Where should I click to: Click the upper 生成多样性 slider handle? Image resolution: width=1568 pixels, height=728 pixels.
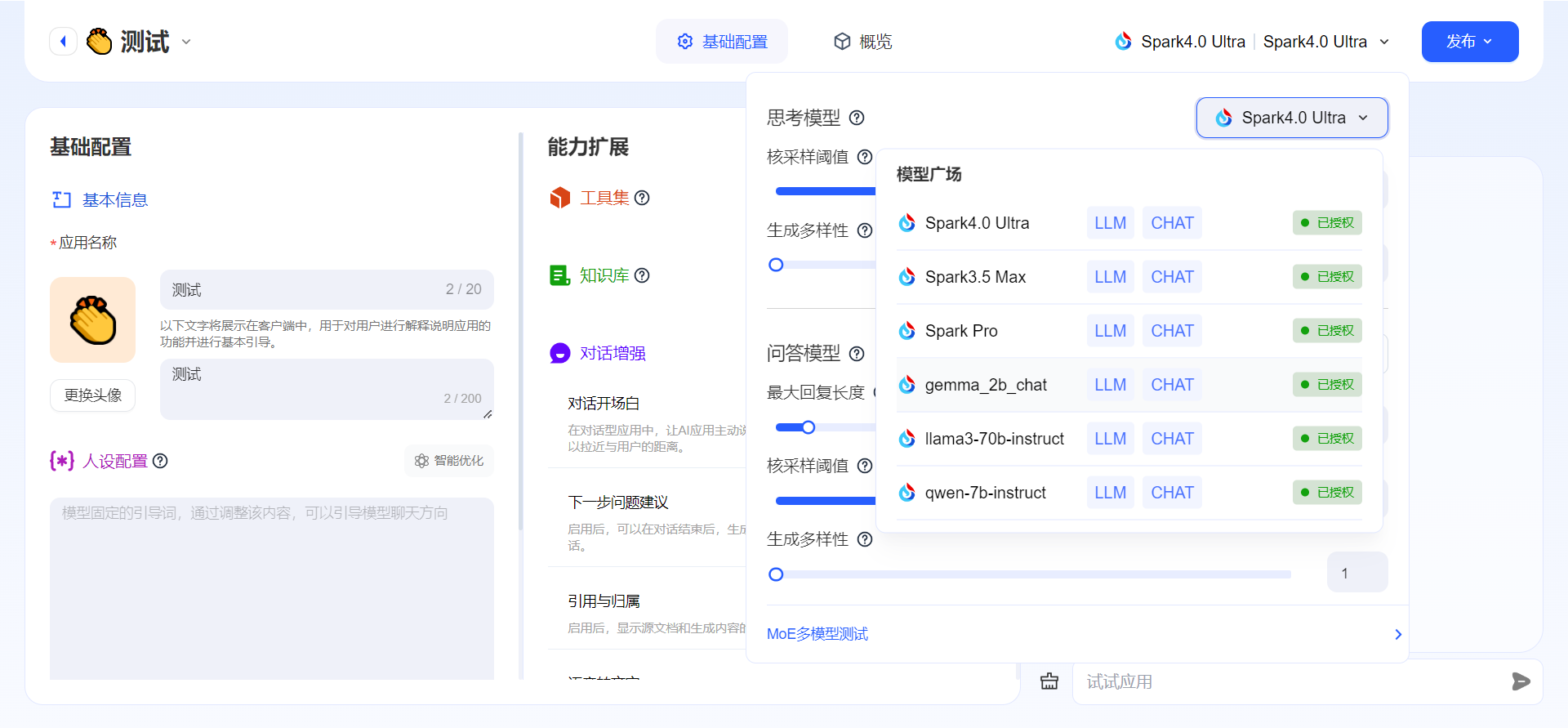pyautogui.click(x=777, y=265)
